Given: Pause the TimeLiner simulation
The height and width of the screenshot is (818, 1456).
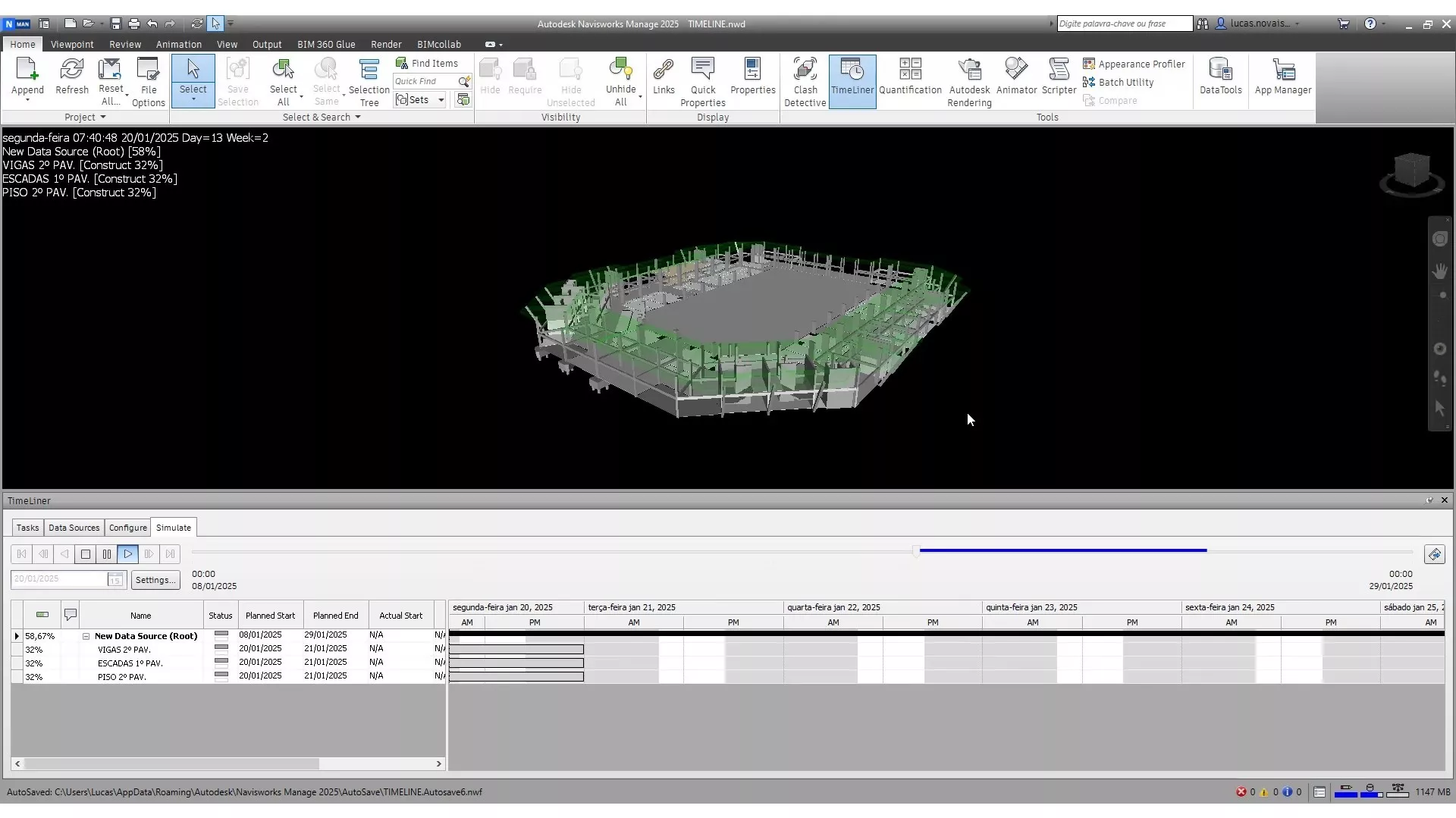Looking at the screenshot, I should [107, 554].
